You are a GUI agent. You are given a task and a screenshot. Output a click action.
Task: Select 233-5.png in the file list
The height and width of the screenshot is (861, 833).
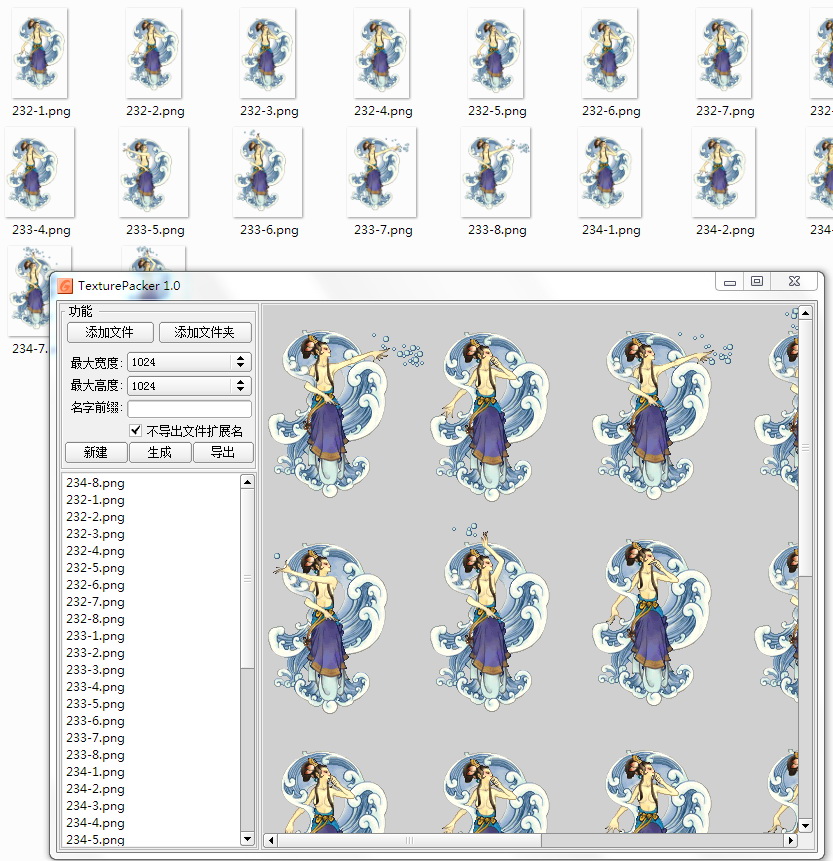coord(96,705)
